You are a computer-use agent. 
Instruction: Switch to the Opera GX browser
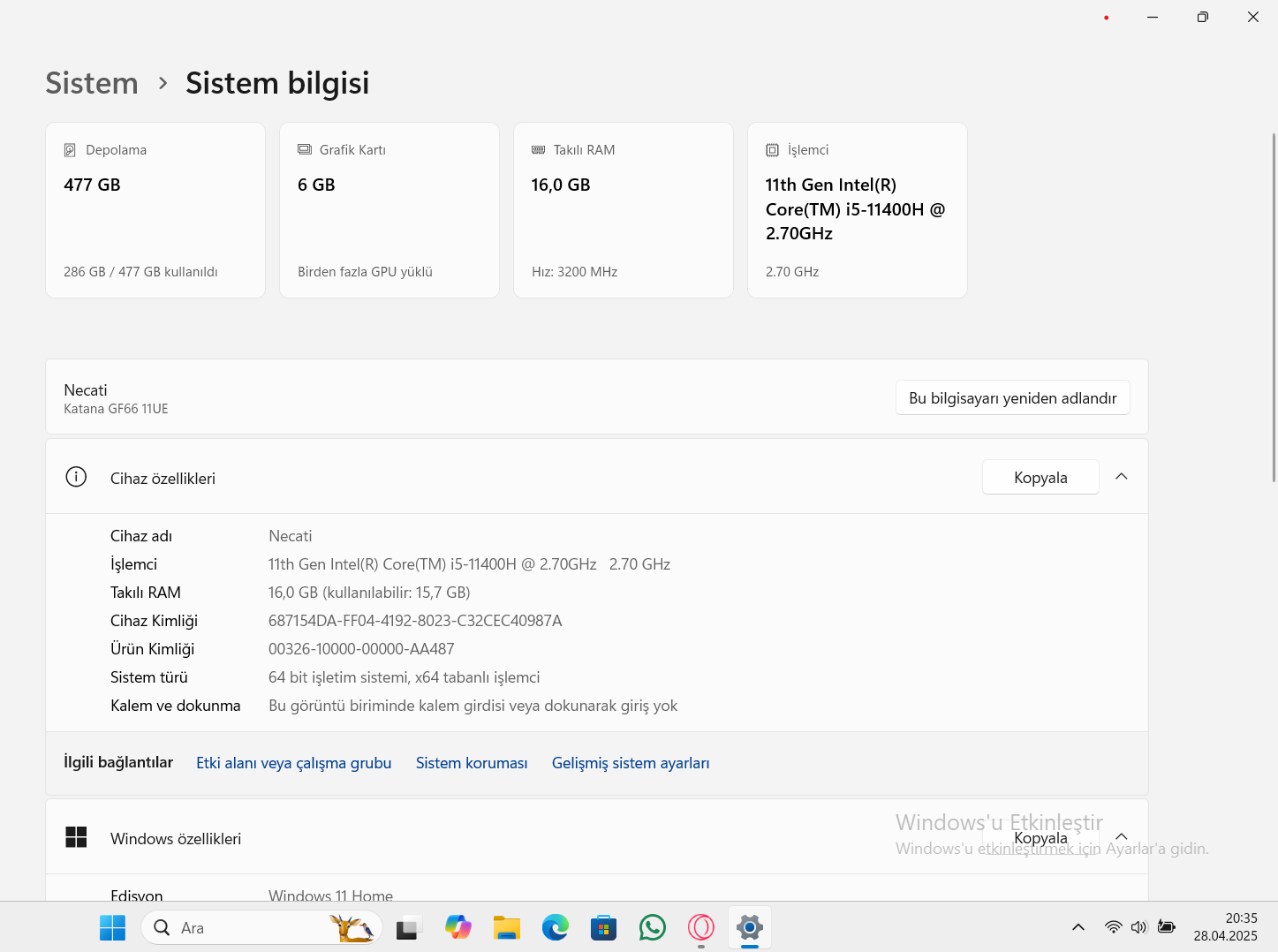[700, 927]
